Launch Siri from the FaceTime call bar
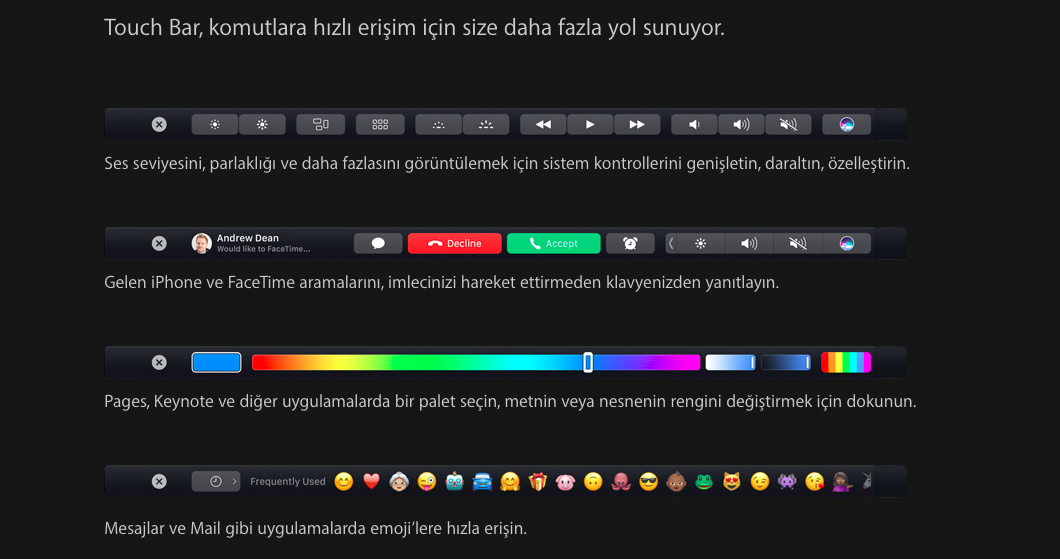1060x559 pixels. 846,243
